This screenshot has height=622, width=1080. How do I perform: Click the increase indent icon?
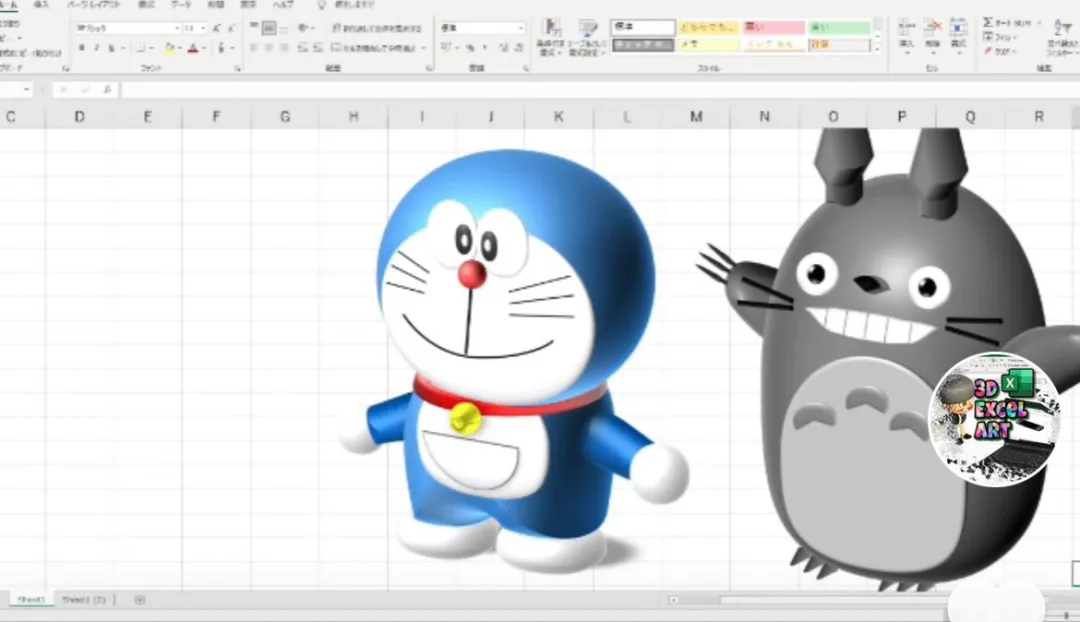(317, 48)
